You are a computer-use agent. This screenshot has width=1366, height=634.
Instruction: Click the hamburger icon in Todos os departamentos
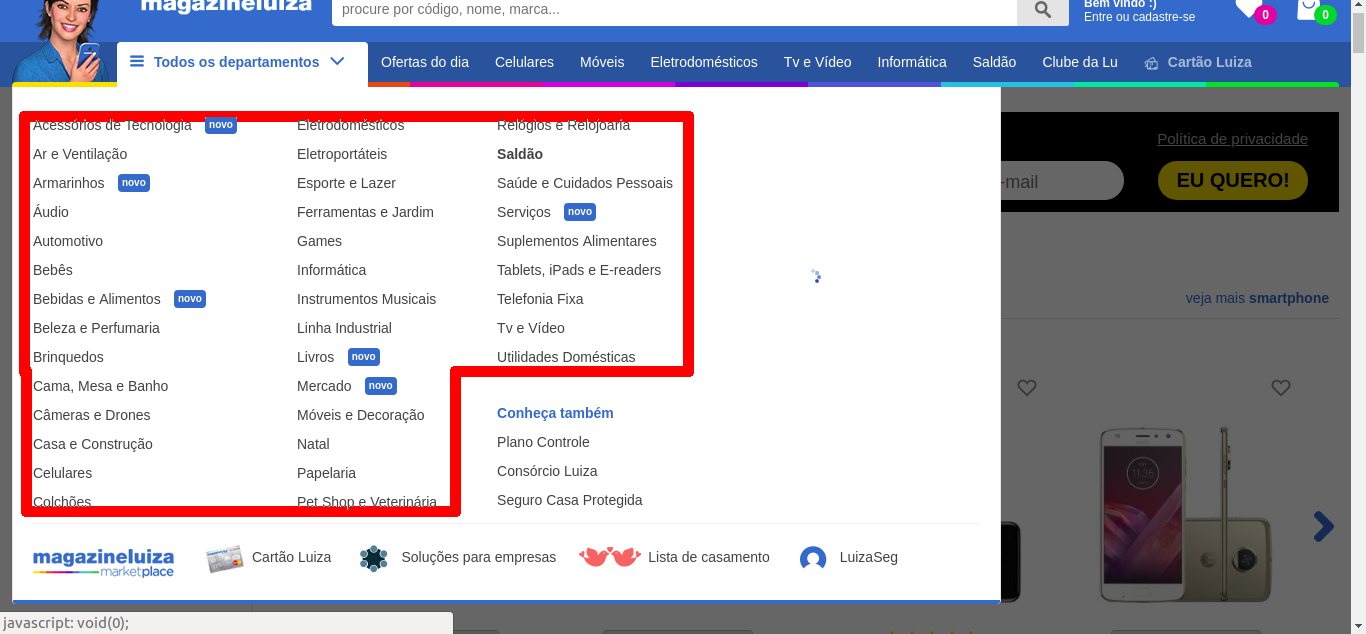point(137,62)
